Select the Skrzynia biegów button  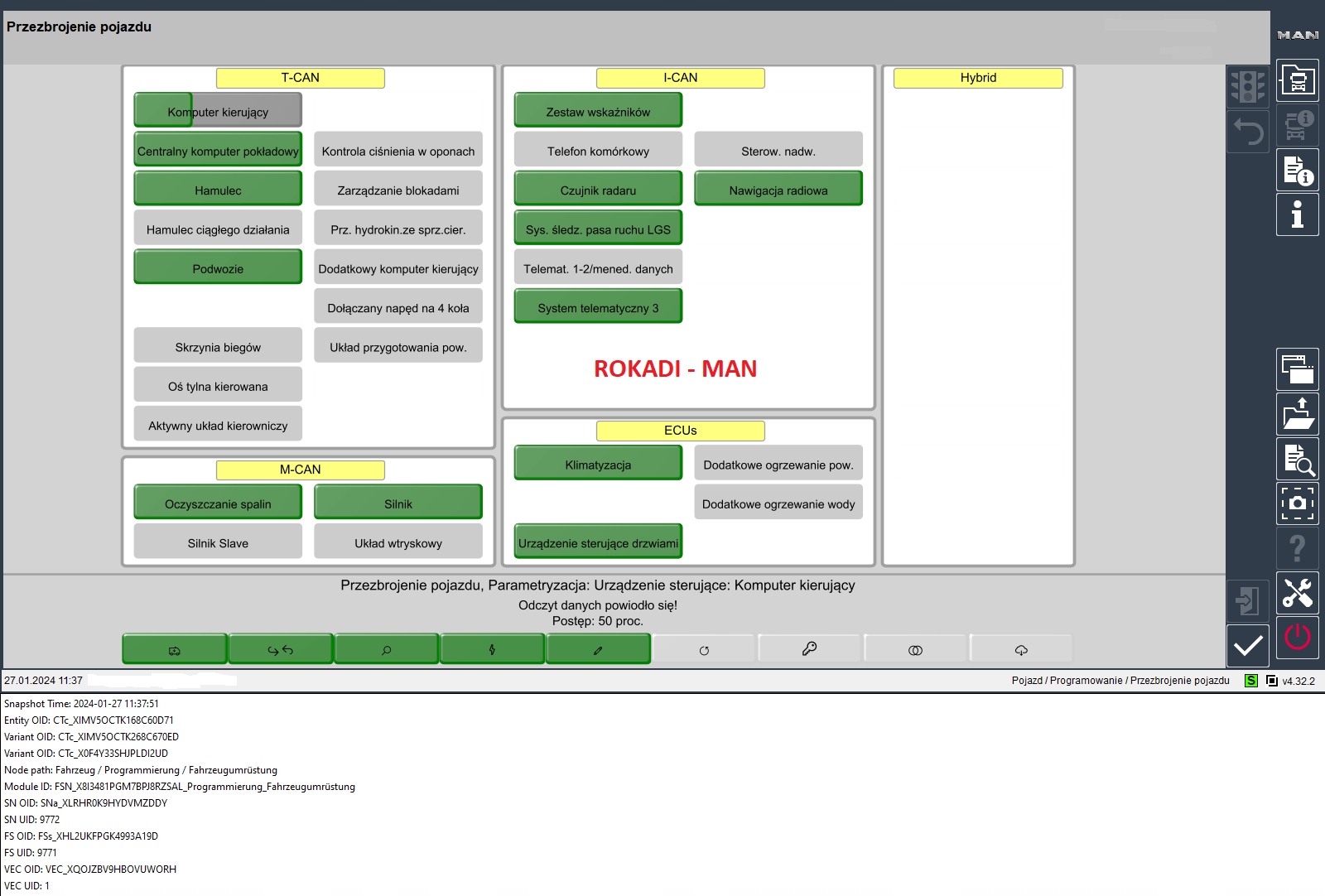click(218, 346)
